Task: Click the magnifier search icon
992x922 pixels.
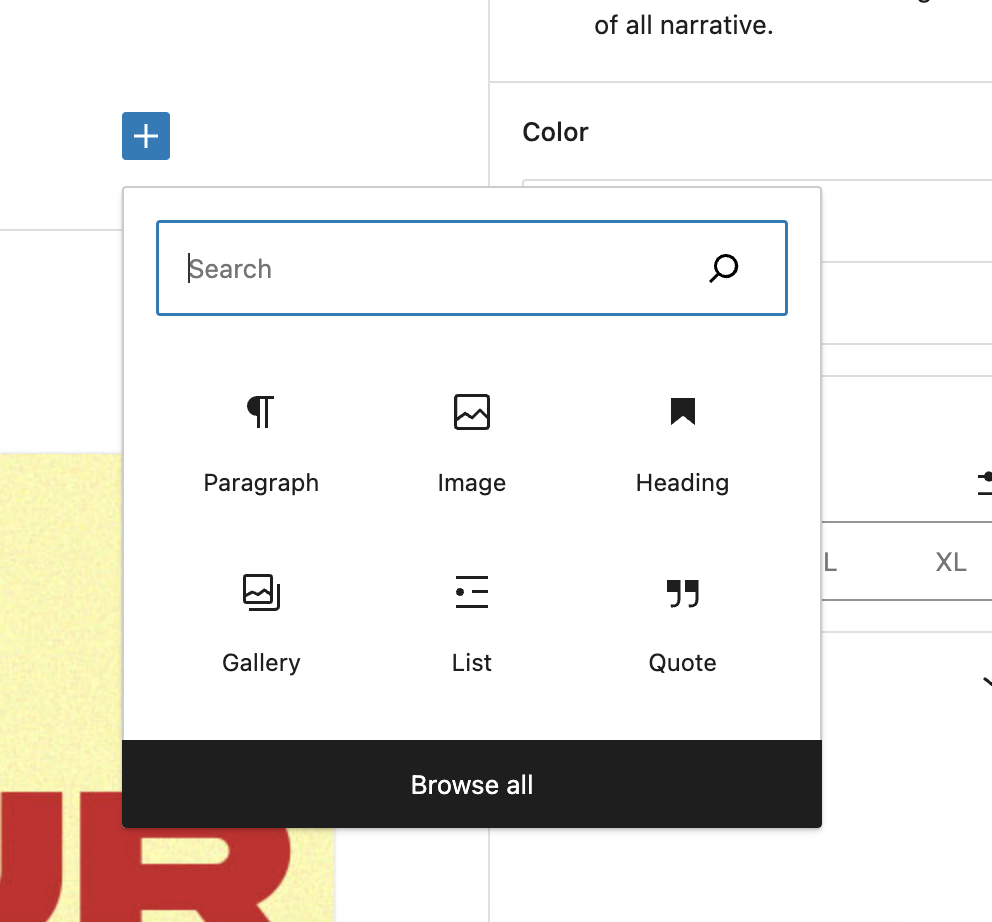Action: click(x=724, y=268)
